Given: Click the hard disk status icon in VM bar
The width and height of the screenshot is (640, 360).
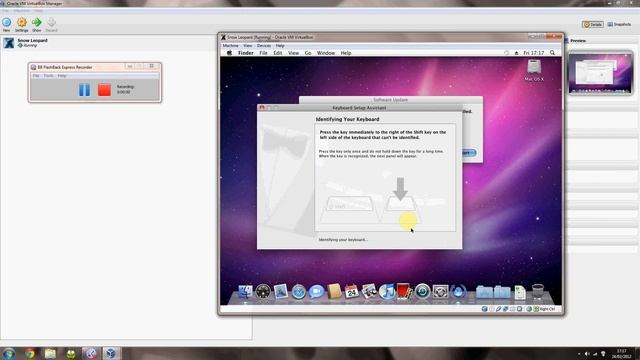Looking at the screenshot, I should coord(484,309).
